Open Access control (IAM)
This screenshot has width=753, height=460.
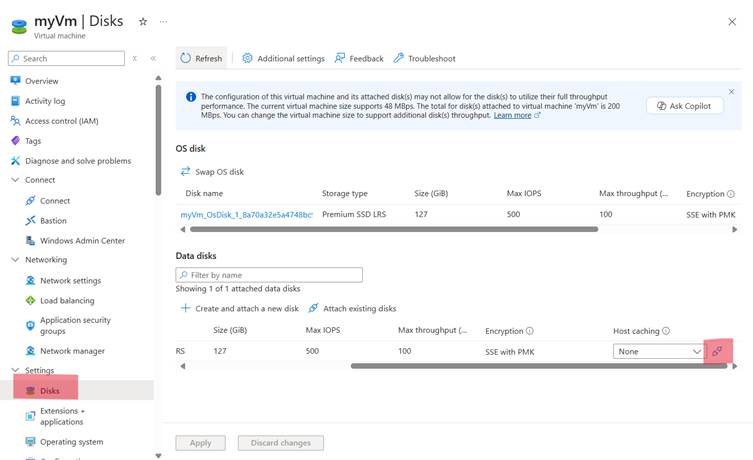click(61, 121)
